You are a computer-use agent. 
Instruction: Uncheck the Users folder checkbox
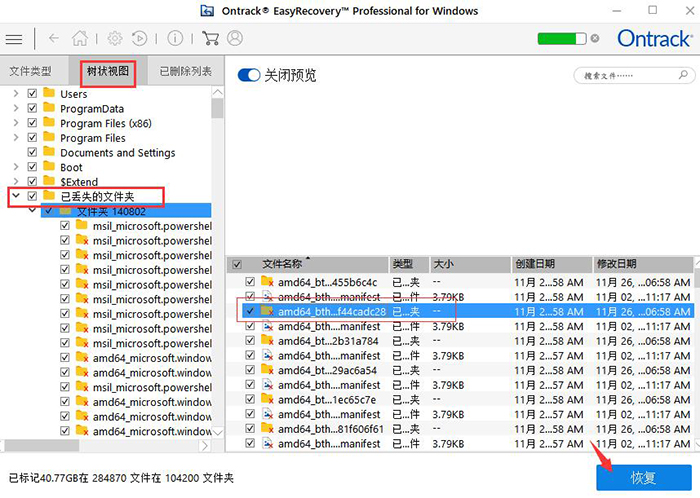coord(32,93)
